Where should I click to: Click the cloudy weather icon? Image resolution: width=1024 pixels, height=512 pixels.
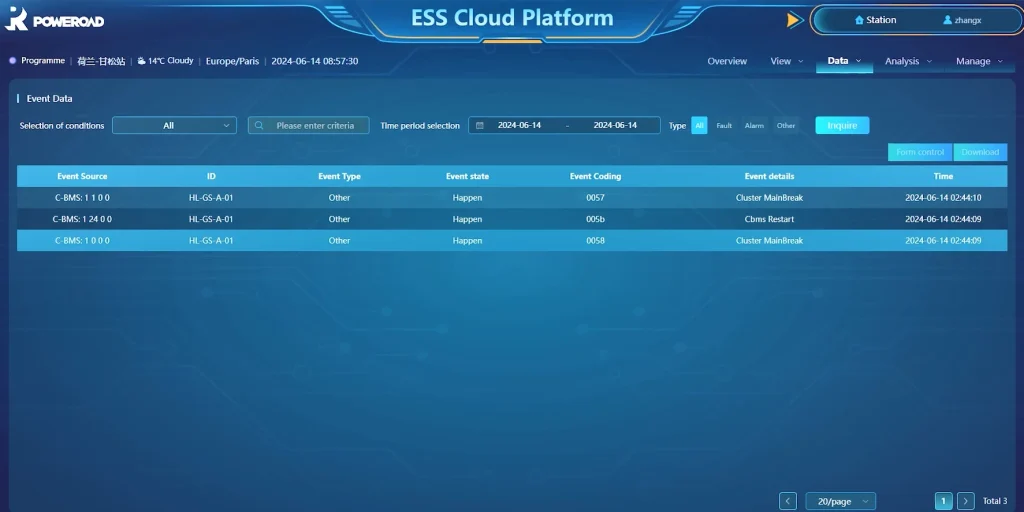coord(142,61)
